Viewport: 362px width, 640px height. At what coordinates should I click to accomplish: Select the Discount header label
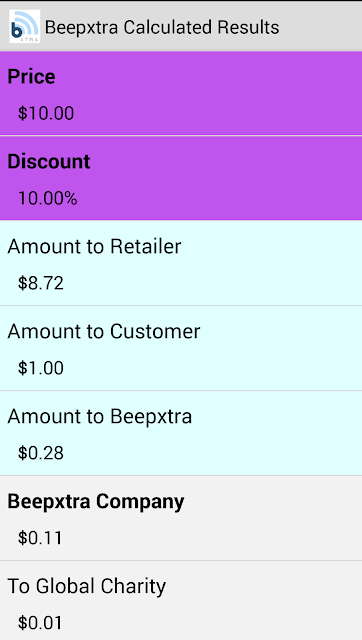tap(49, 162)
